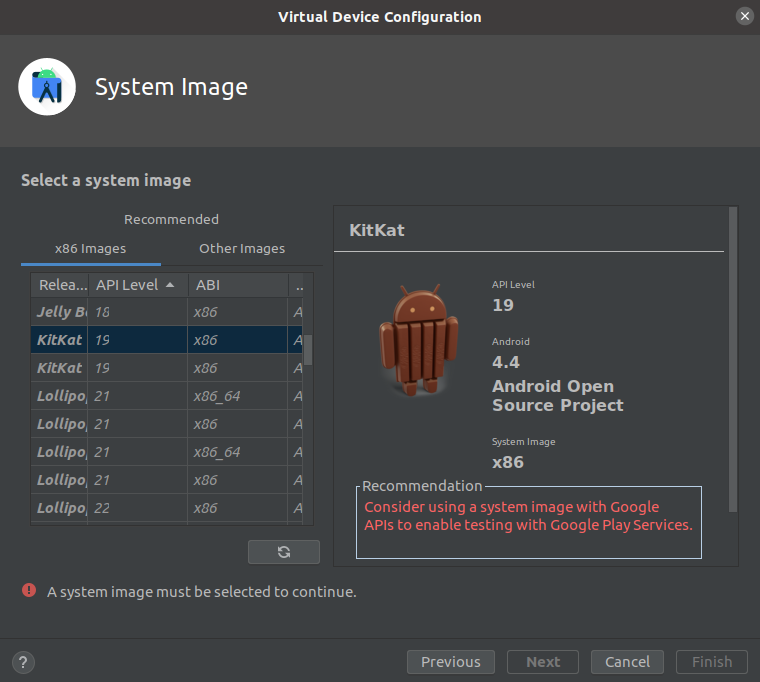The height and width of the screenshot is (682, 760).
Task: Select the Jelly Bean API 18 row
Action: (x=167, y=312)
